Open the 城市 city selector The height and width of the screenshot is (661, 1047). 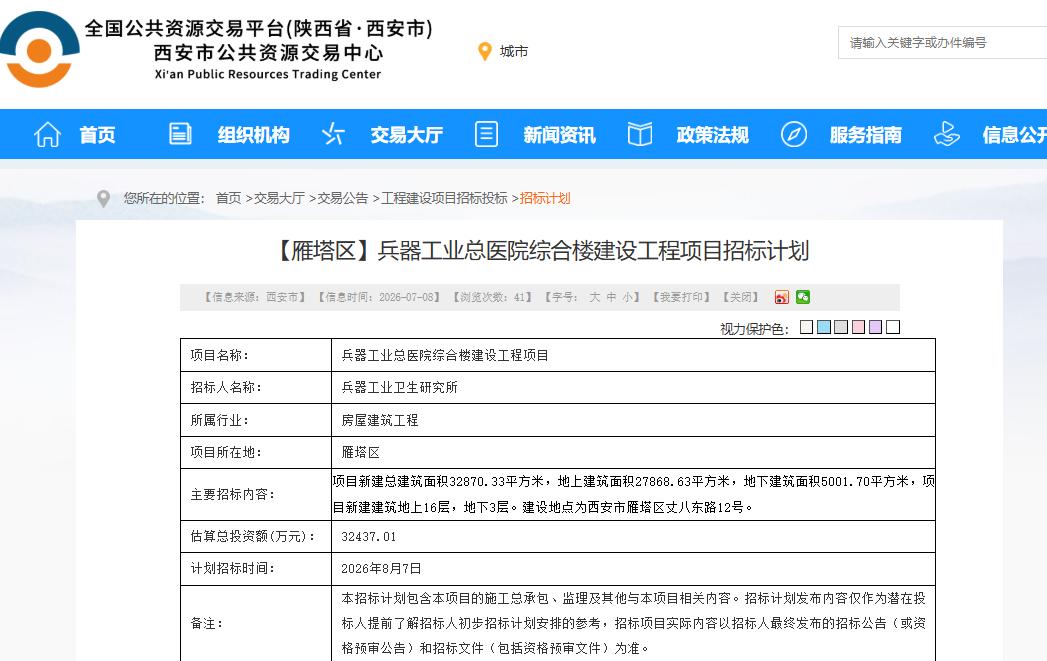click(513, 51)
